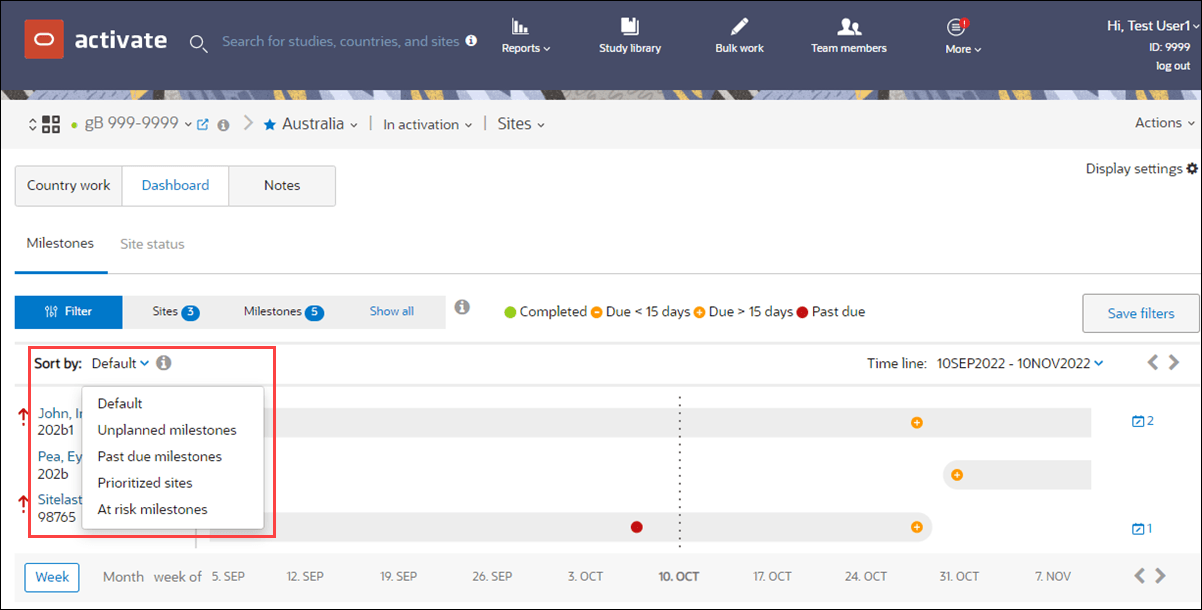Click the search magnifier icon
1202x610 pixels.
pos(198,43)
